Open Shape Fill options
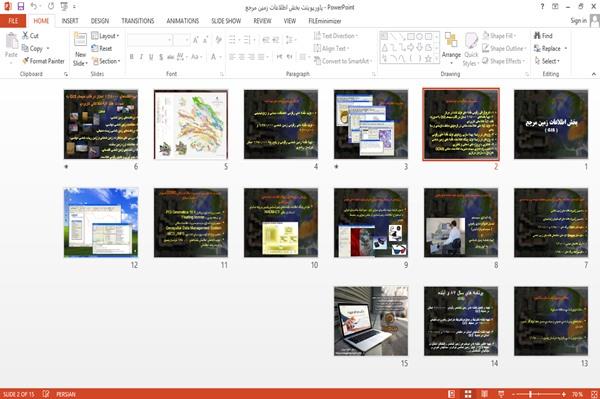Screen dimensions: 600x399 click(499, 36)
